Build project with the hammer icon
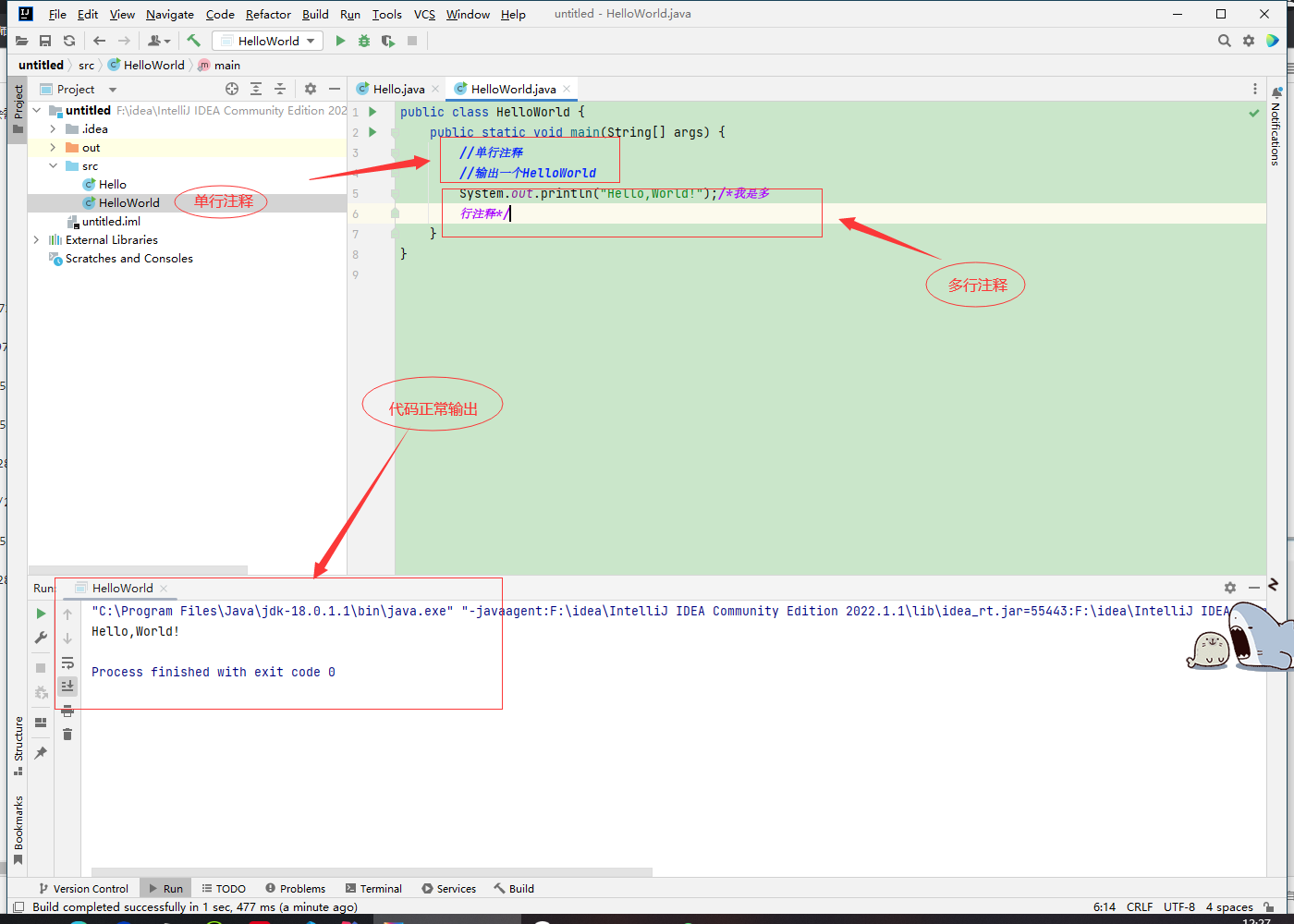This screenshot has width=1294, height=924. click(x=193, y=41)
